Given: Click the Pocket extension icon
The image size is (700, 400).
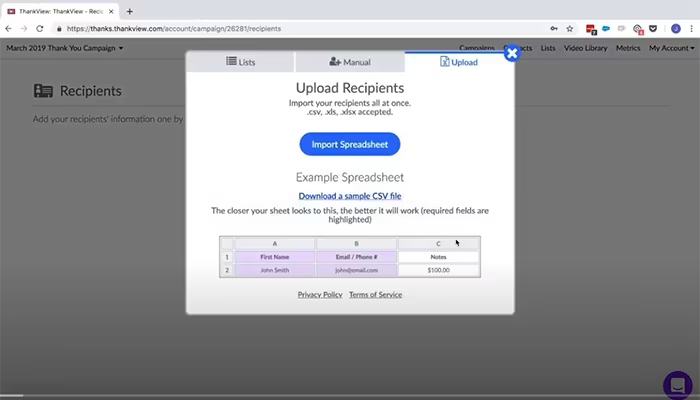Looking at the screenshot, I should pyautogui.click(x=653, y=29).
